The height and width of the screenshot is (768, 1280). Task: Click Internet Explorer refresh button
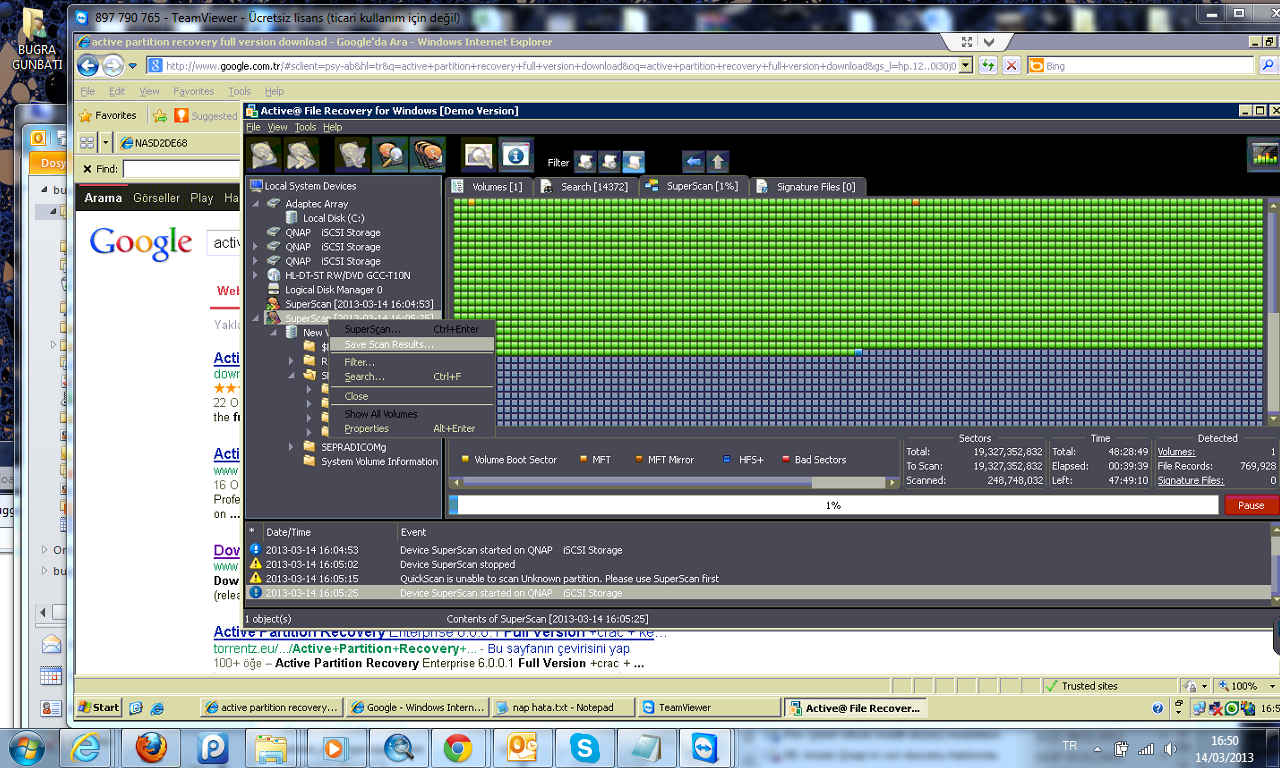988,66
